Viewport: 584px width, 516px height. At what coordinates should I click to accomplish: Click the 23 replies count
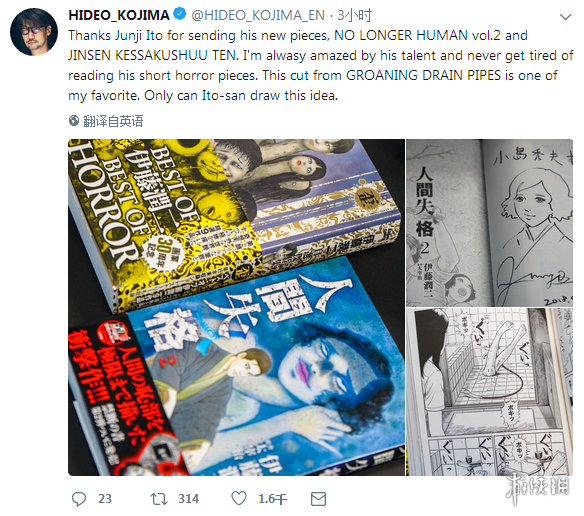[x=105, y=499]
